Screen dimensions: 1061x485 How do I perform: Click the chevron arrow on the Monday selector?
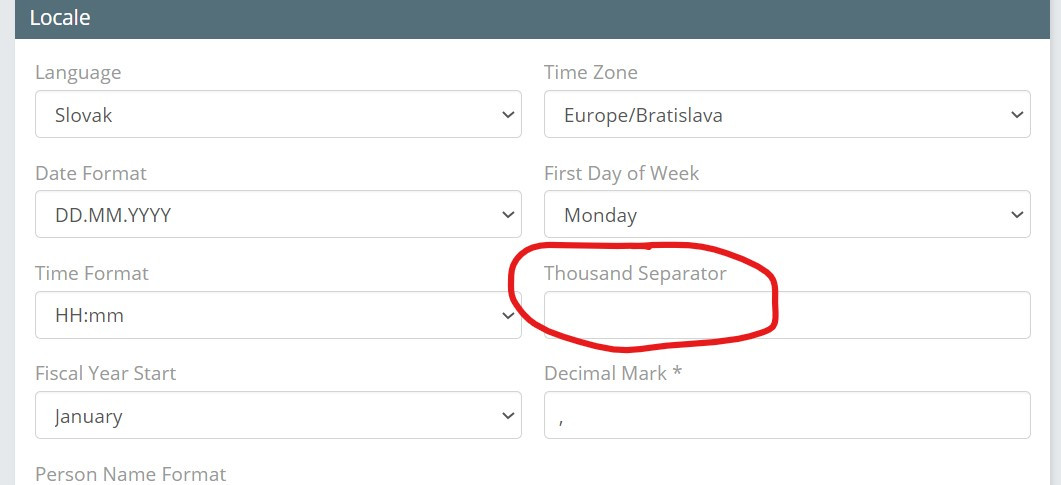tap(1017, 215)
